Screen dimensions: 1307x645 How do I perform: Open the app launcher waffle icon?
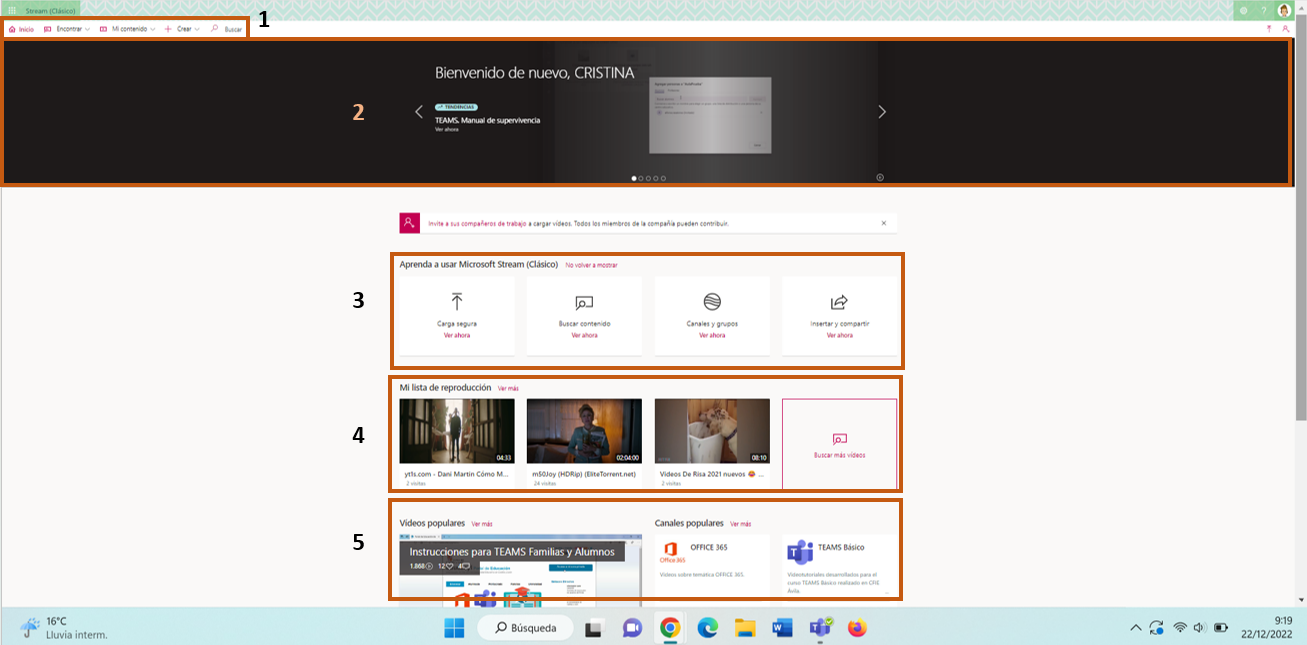(x=11, y=10)
